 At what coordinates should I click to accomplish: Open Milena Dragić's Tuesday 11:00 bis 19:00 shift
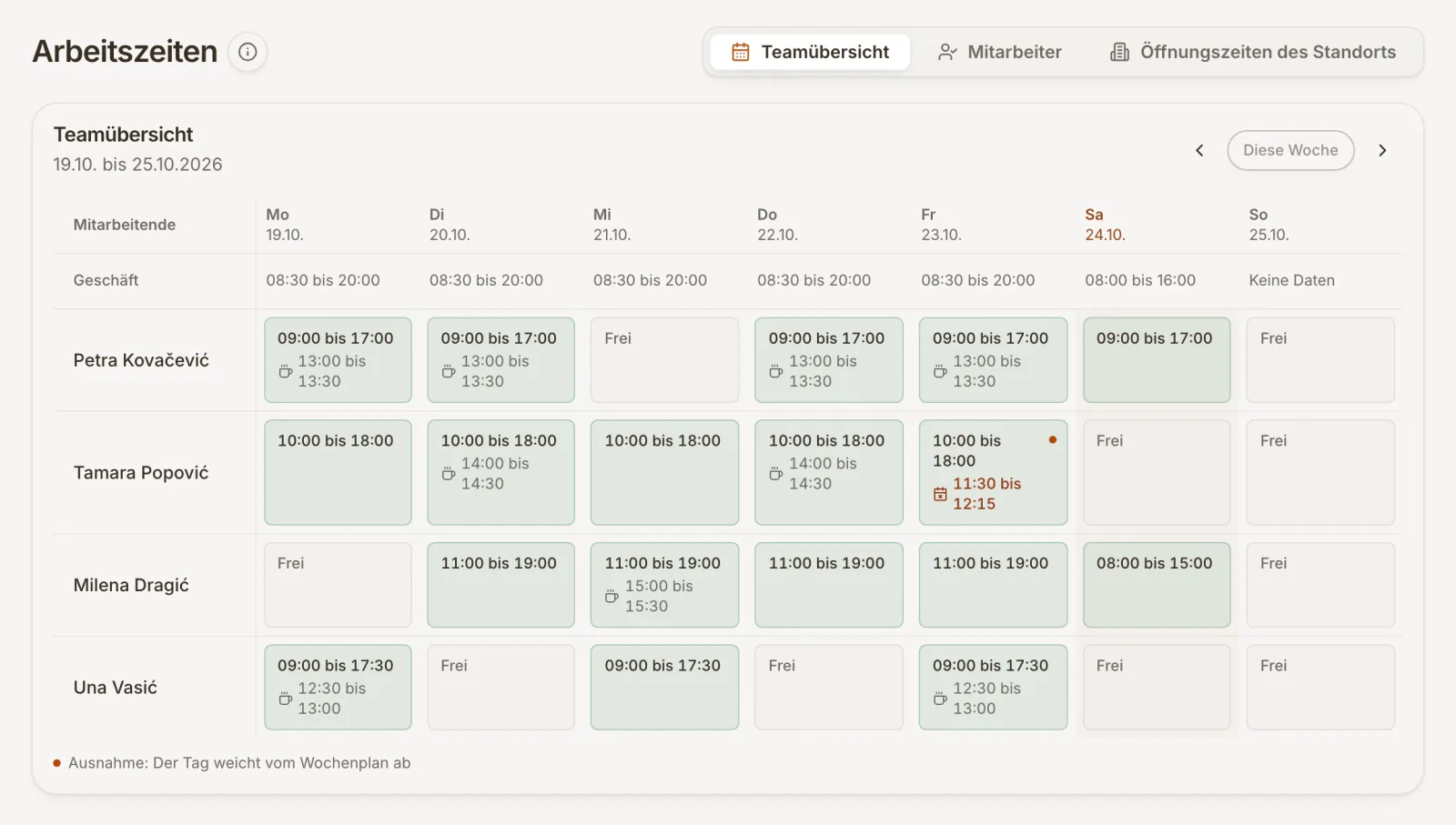tap(500, 585)
